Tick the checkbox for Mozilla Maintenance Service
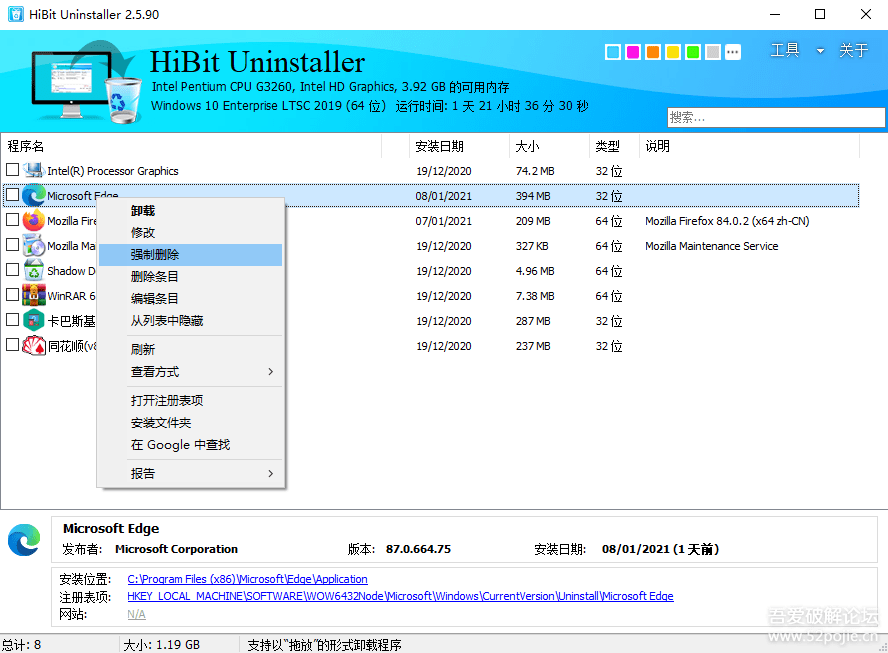The width and height of the screenshot is (888, 653). coord(12,245)
